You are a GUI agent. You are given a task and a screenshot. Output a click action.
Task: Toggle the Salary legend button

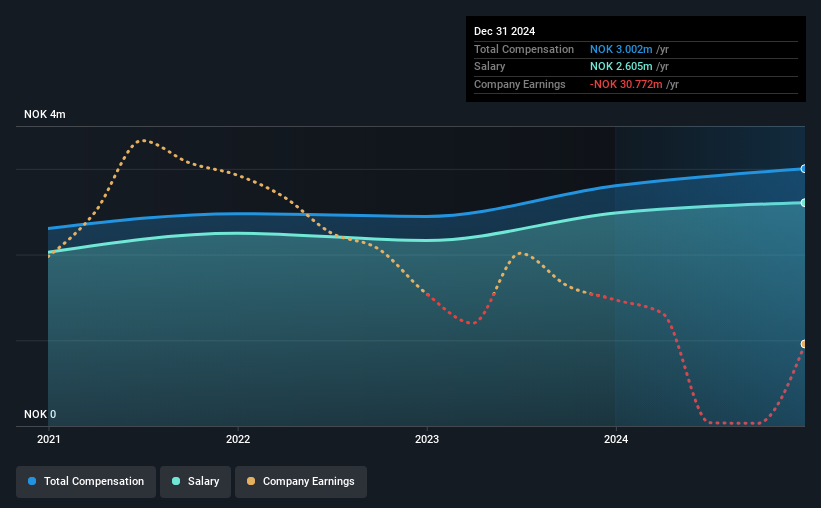point(195,482)
